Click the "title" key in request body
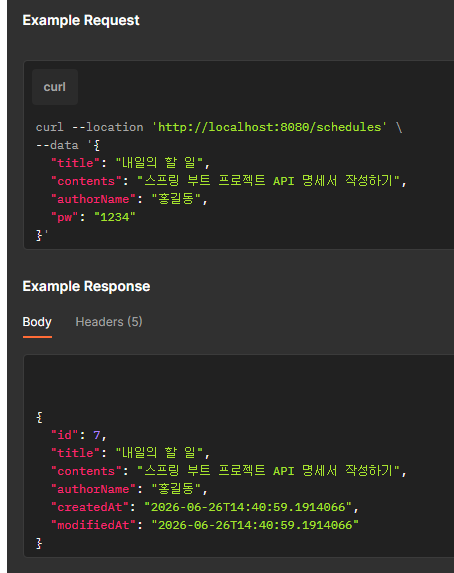This screenshot has width=454, height=573. click(75, 163)
